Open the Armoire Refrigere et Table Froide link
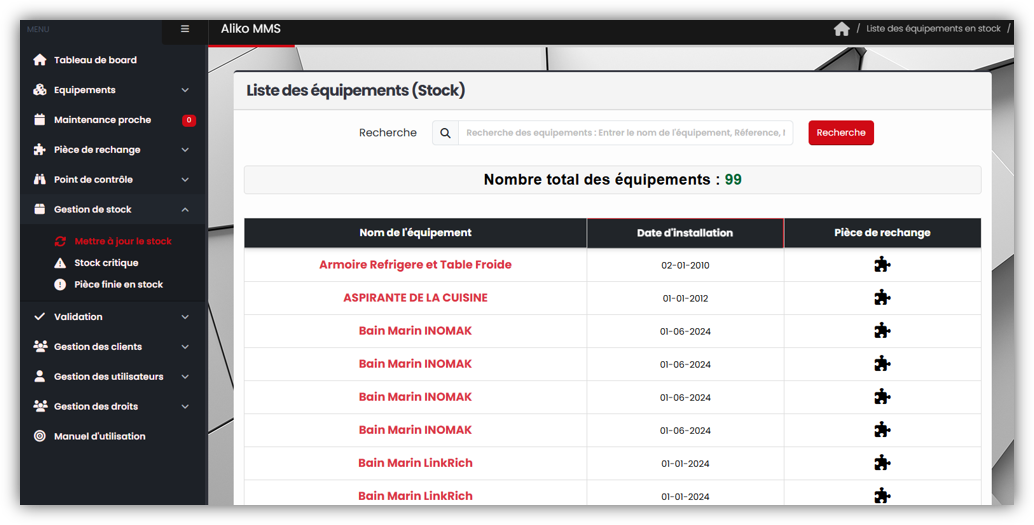The height and width of the screenshot is (525, 1034). pos(415,265)
